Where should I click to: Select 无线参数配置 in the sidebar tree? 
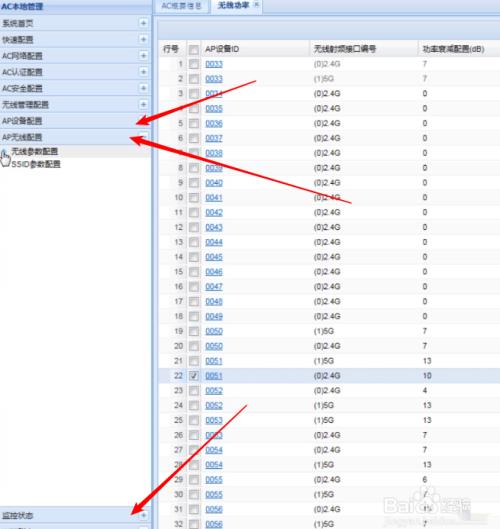pyautogui.click(x=35, y=151)
